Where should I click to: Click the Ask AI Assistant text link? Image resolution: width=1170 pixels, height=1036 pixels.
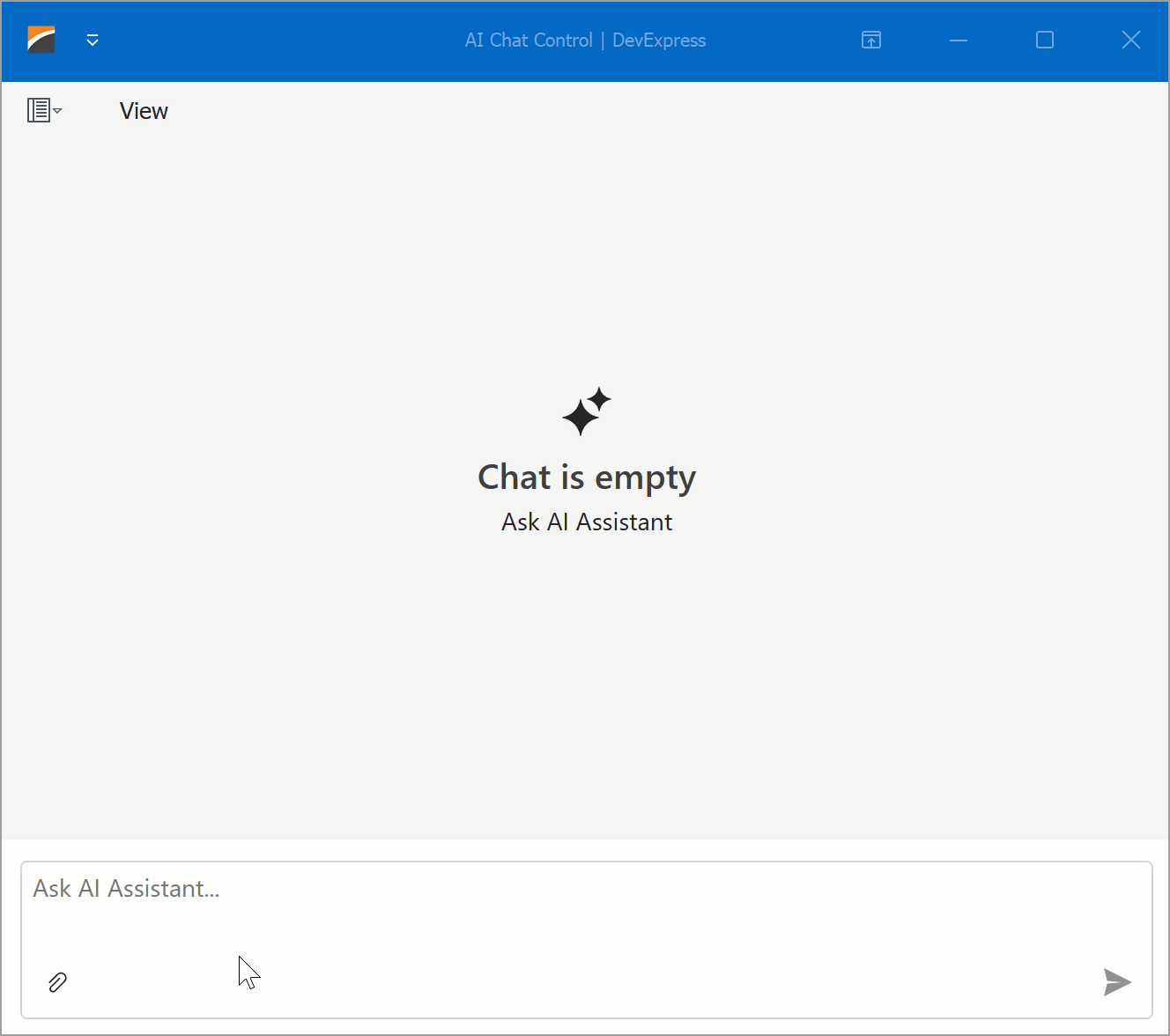click(586, 522)
